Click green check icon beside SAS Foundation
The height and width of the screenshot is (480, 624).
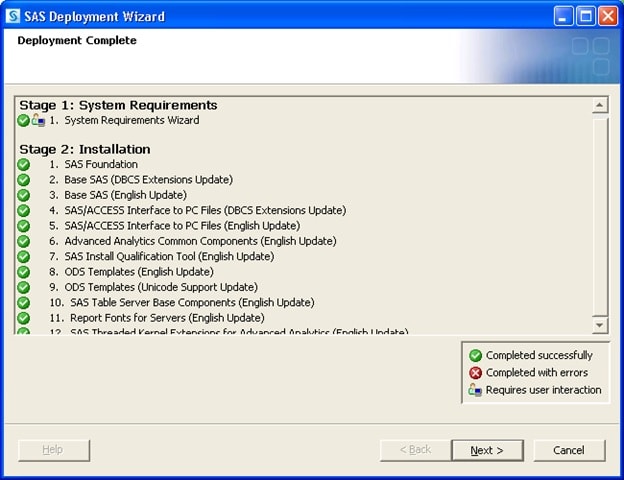pos(24,165)
